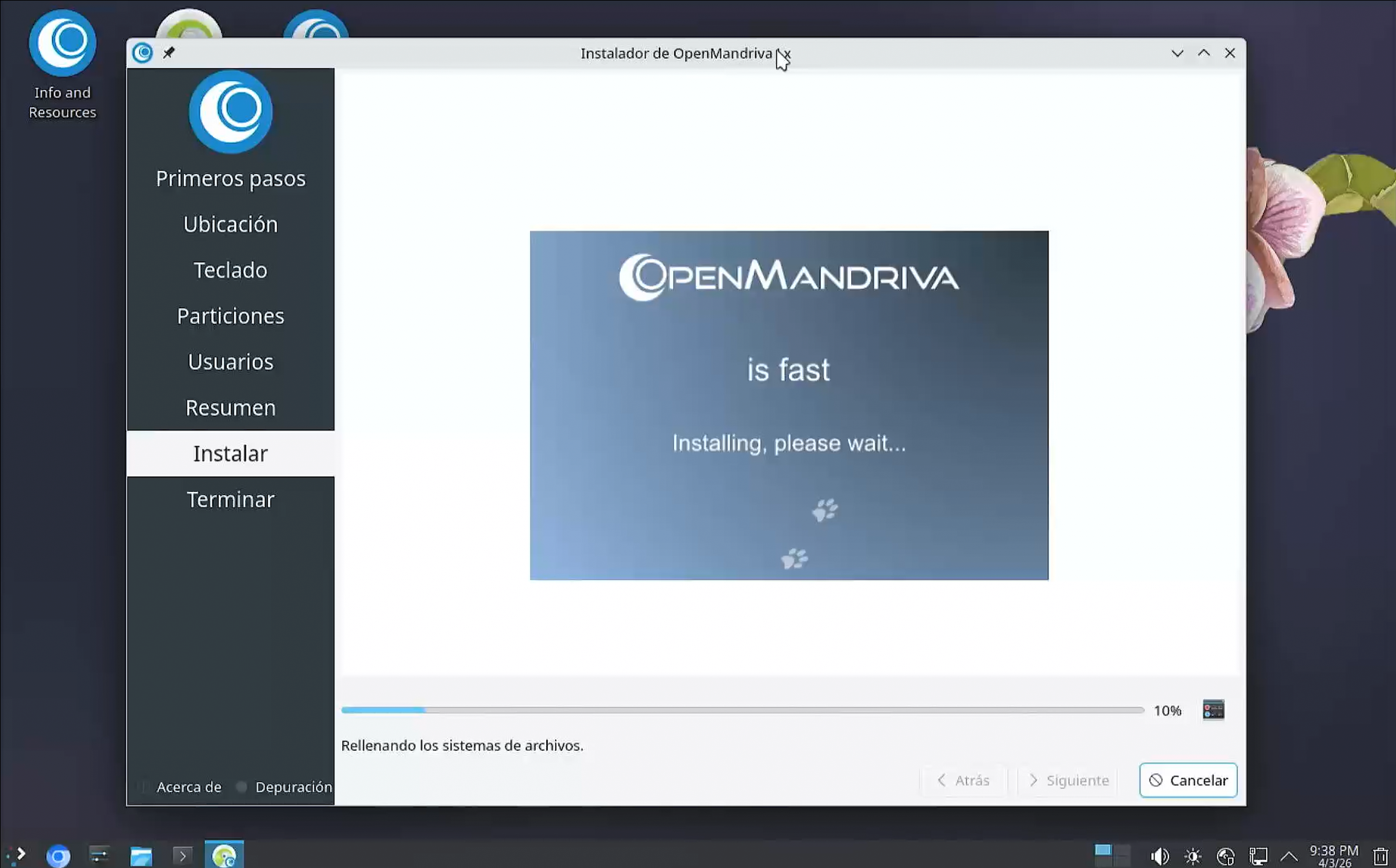The height and width of the screenshot is (868, 1396).
Task: Click the OpenMandriva logo in the installer sidebar
Action: 231,112
